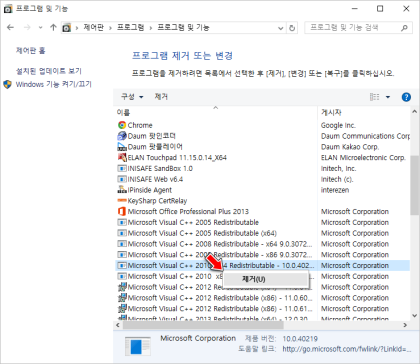The image size is (420, 364).
Task: Click the help link URL in details pane
Action: click(347, 349)
